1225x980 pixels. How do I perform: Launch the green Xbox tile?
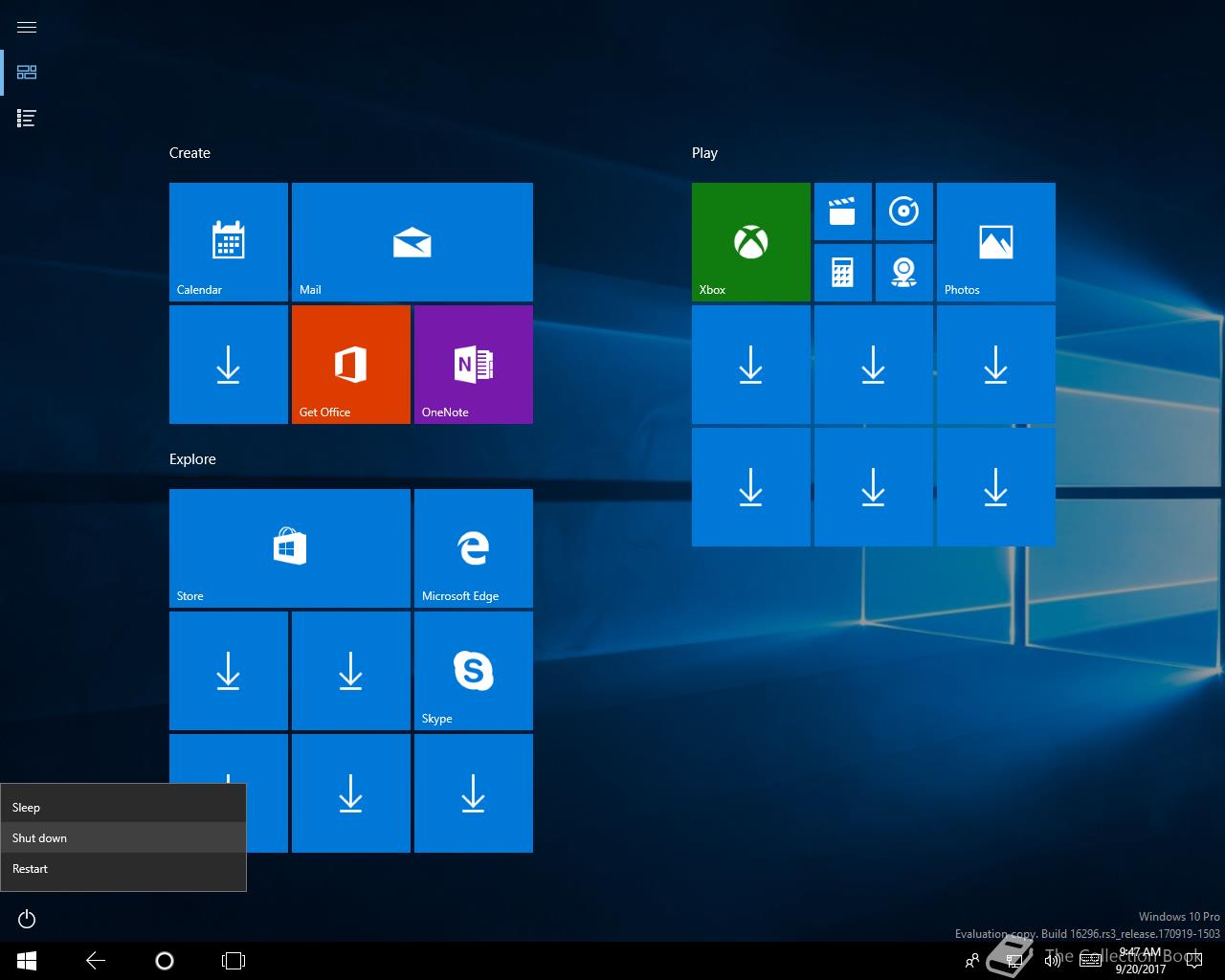751,242
